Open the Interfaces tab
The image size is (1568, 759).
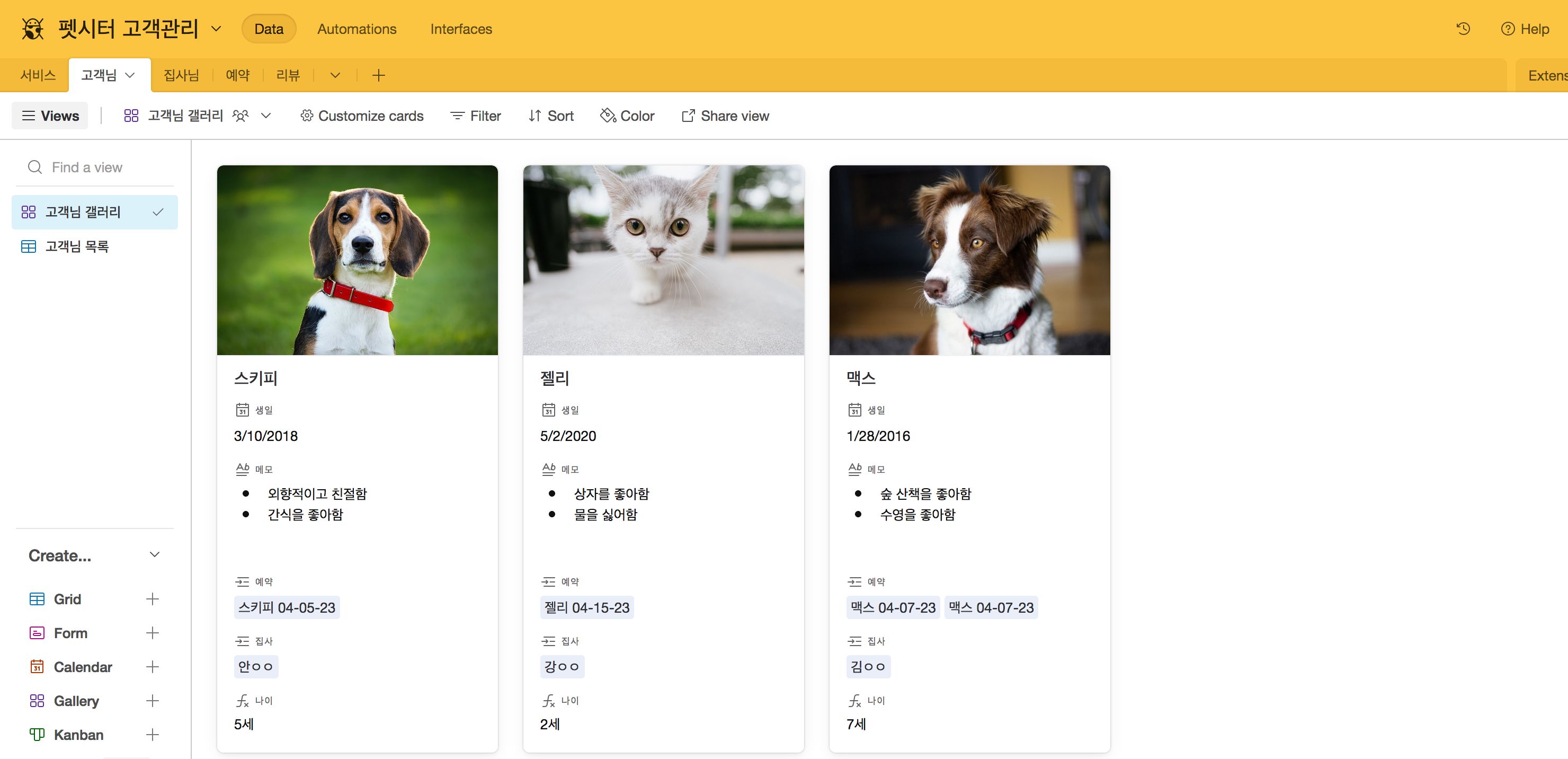coord(461,29)
